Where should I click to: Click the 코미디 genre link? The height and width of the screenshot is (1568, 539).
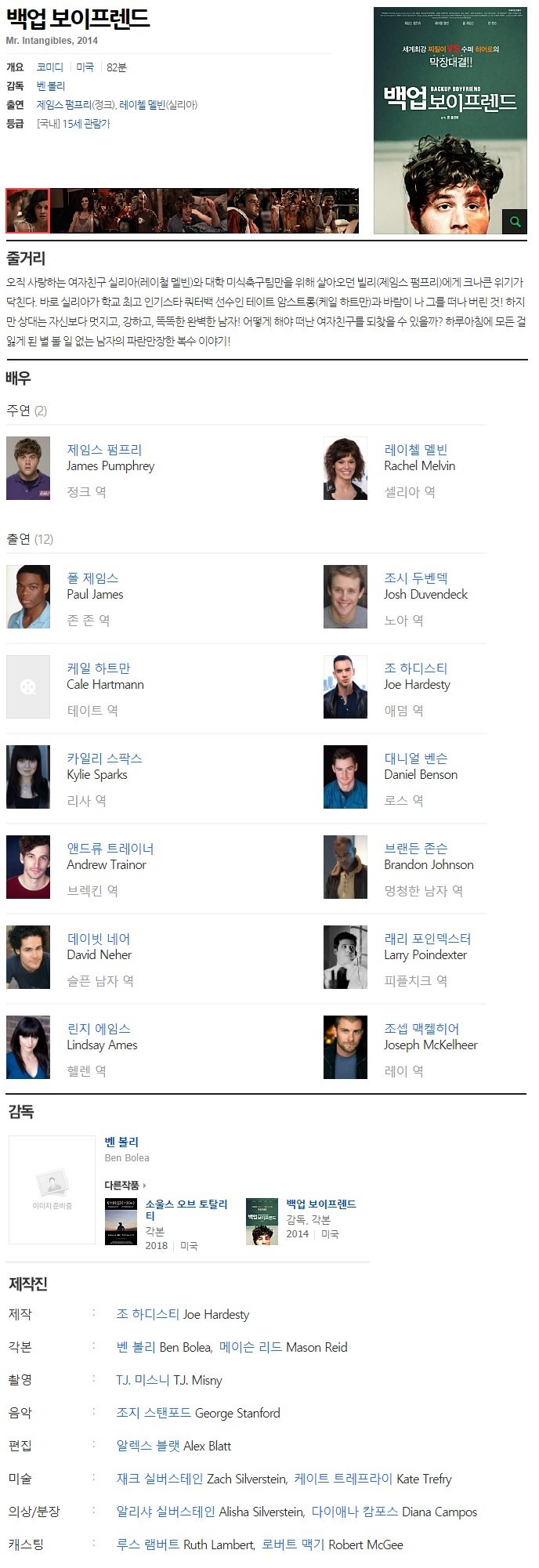tap(50, 67)
